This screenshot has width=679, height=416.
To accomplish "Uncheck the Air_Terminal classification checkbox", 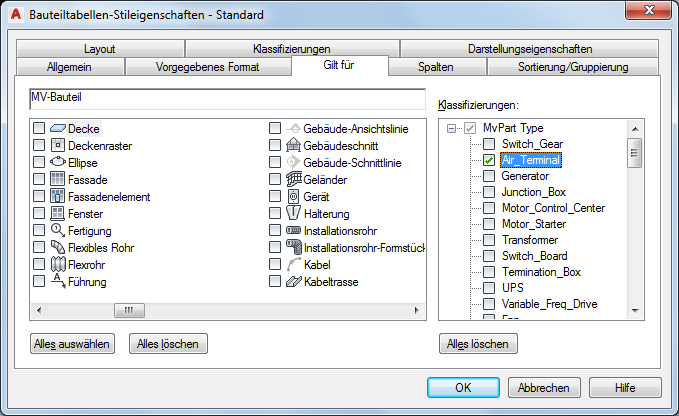I will point(489,160).
